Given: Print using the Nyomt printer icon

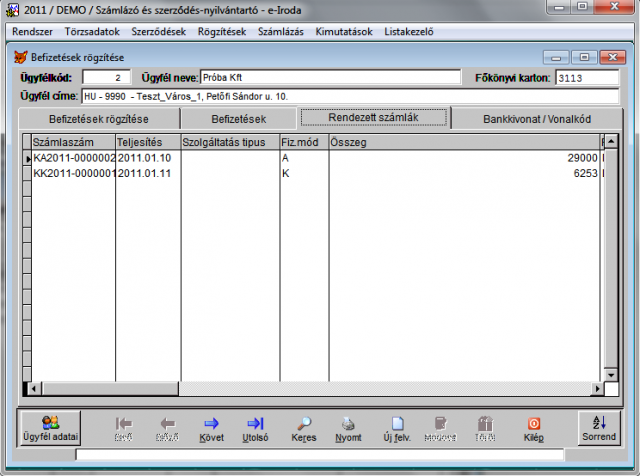Looking at the screenshot, I should tap(348, 428).
